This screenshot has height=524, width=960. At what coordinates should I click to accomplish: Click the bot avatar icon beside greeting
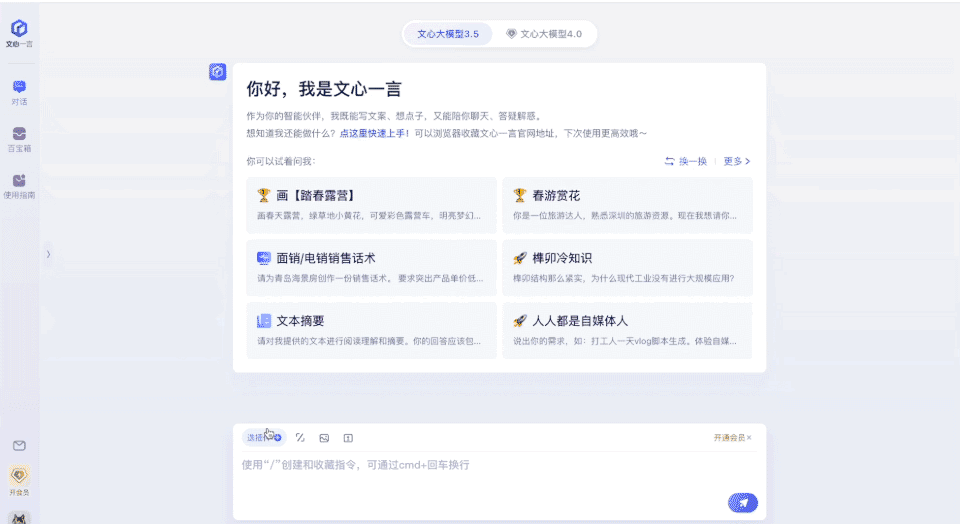coord(217,72)
